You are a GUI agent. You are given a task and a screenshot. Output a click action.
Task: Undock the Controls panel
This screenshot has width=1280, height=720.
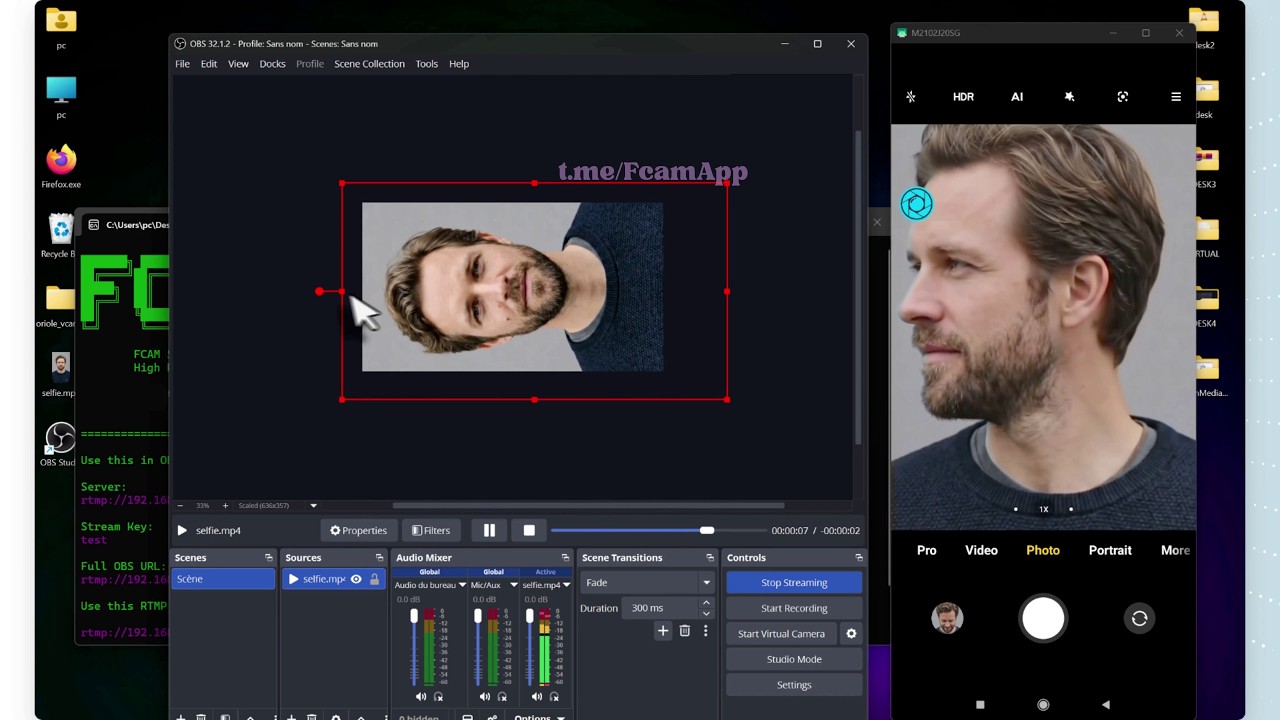(x=858, y=558)
